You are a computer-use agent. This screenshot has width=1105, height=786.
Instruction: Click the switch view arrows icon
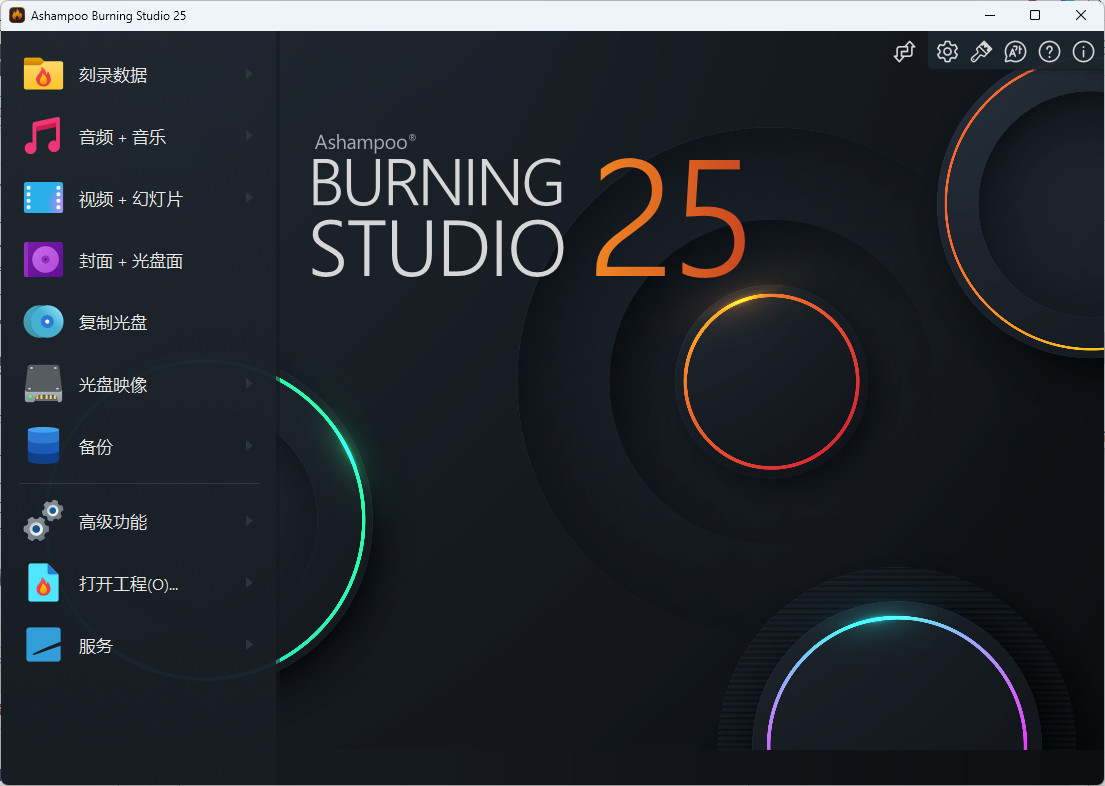point(904,51)
